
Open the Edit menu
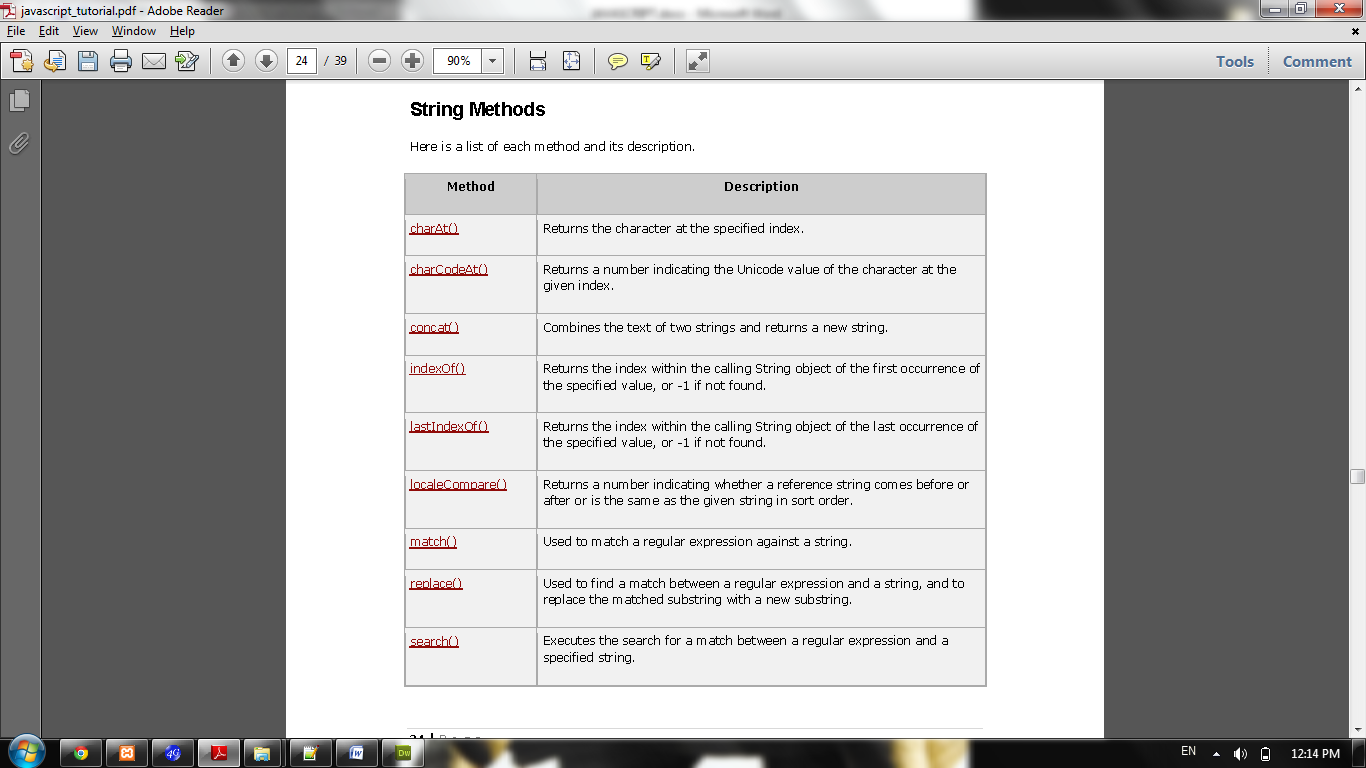pyautogui.click(x=49, y=31)
